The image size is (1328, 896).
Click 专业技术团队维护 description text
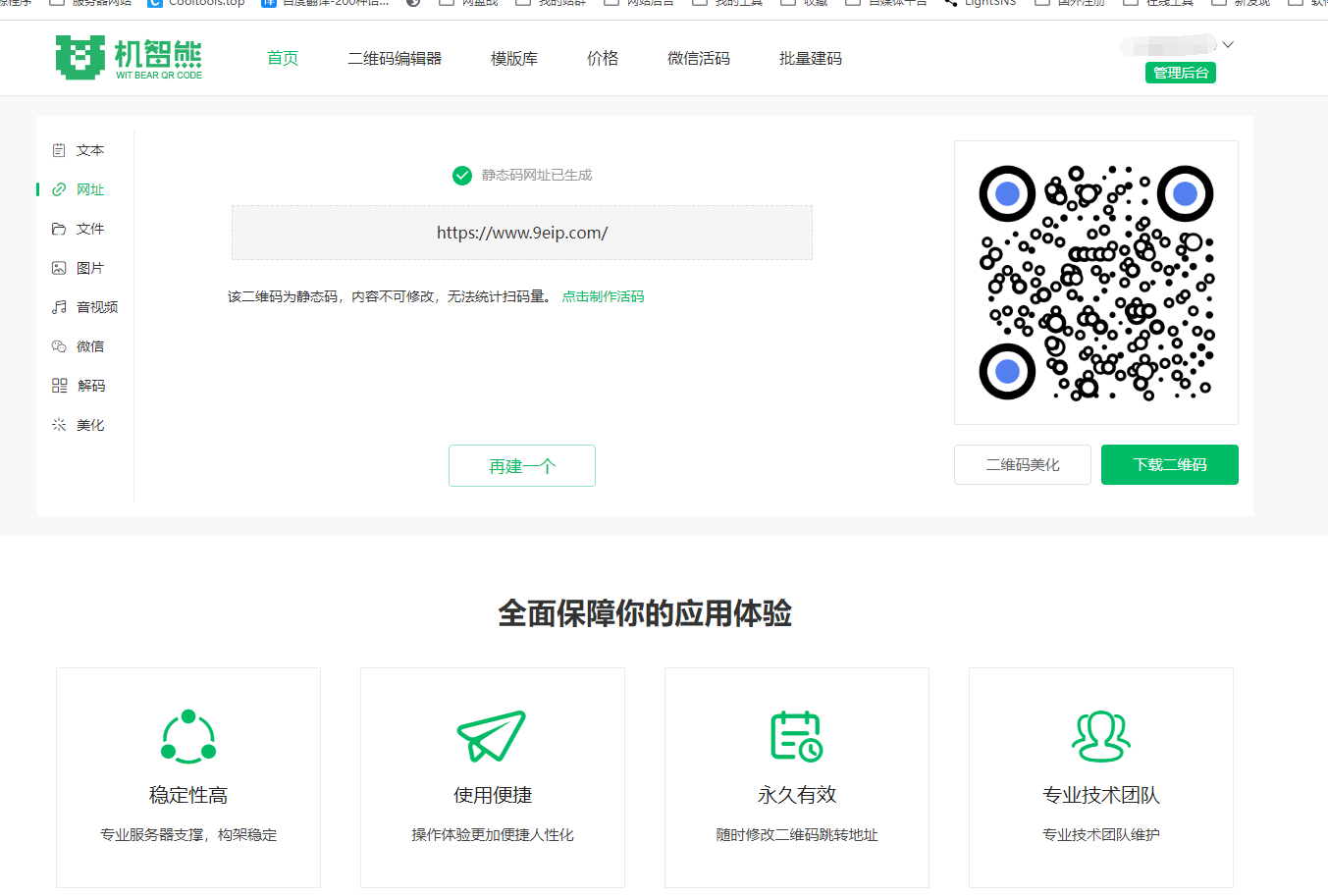click(1101, 835)
